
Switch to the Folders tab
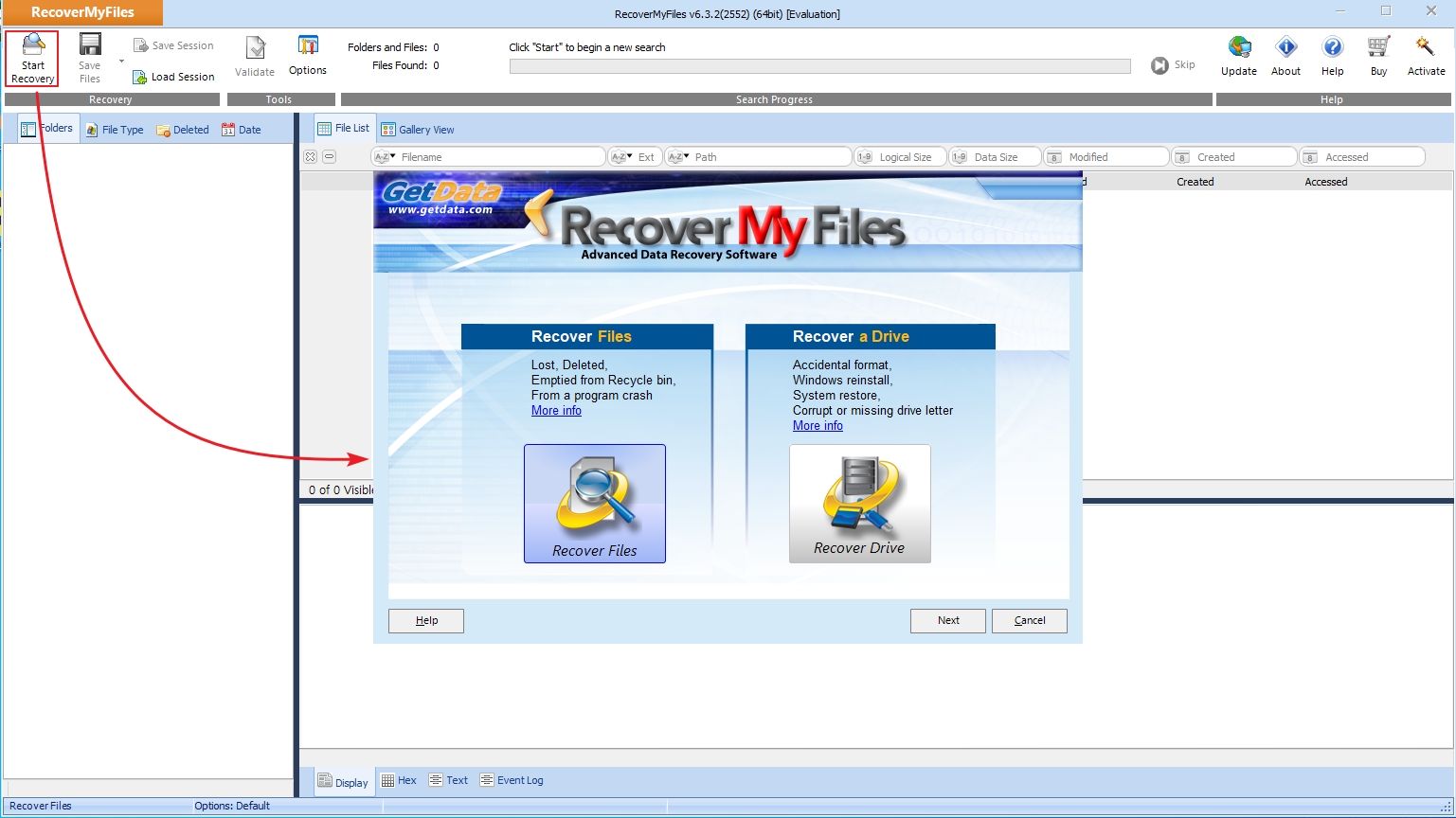(x=47, y=129)
